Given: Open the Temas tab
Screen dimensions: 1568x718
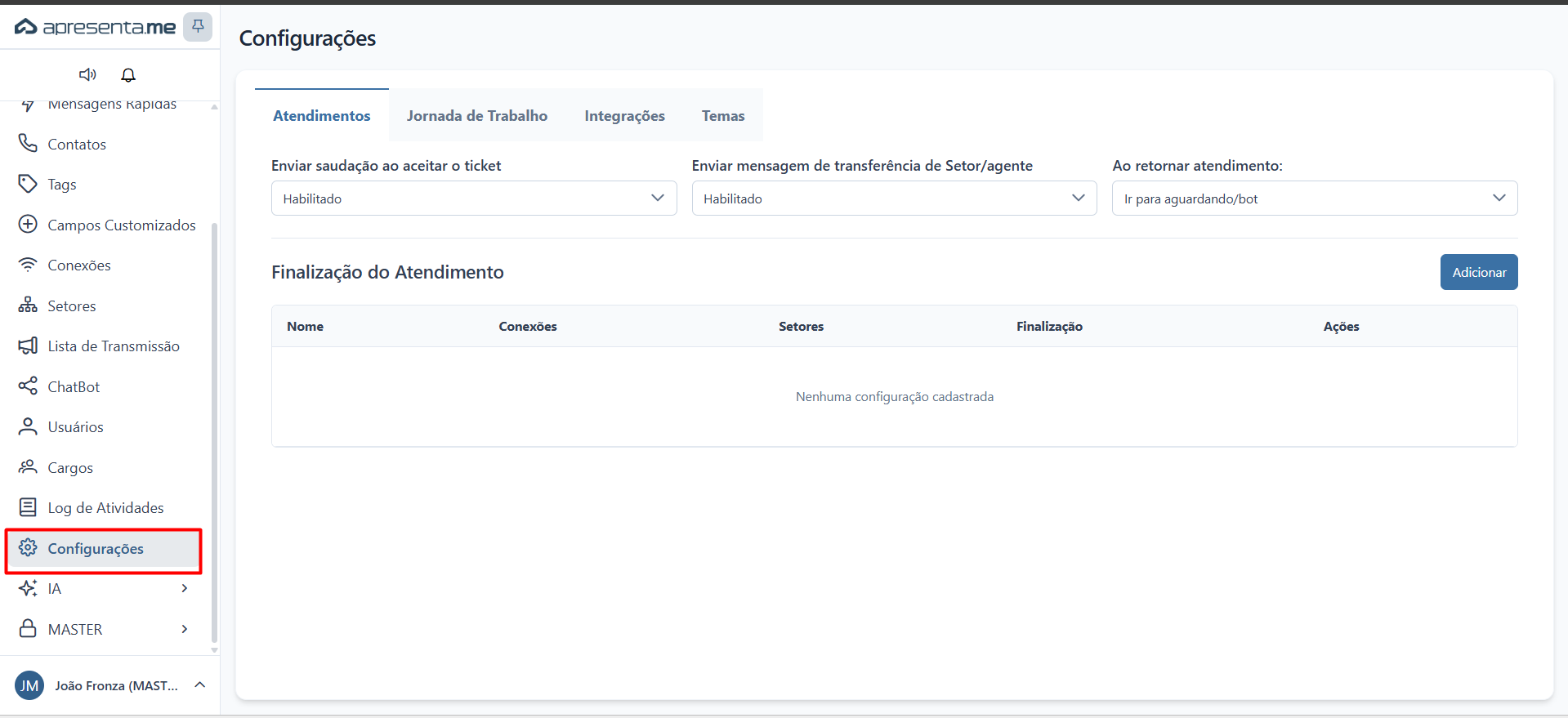Looking at the screenshot, I should click(723, 115).
